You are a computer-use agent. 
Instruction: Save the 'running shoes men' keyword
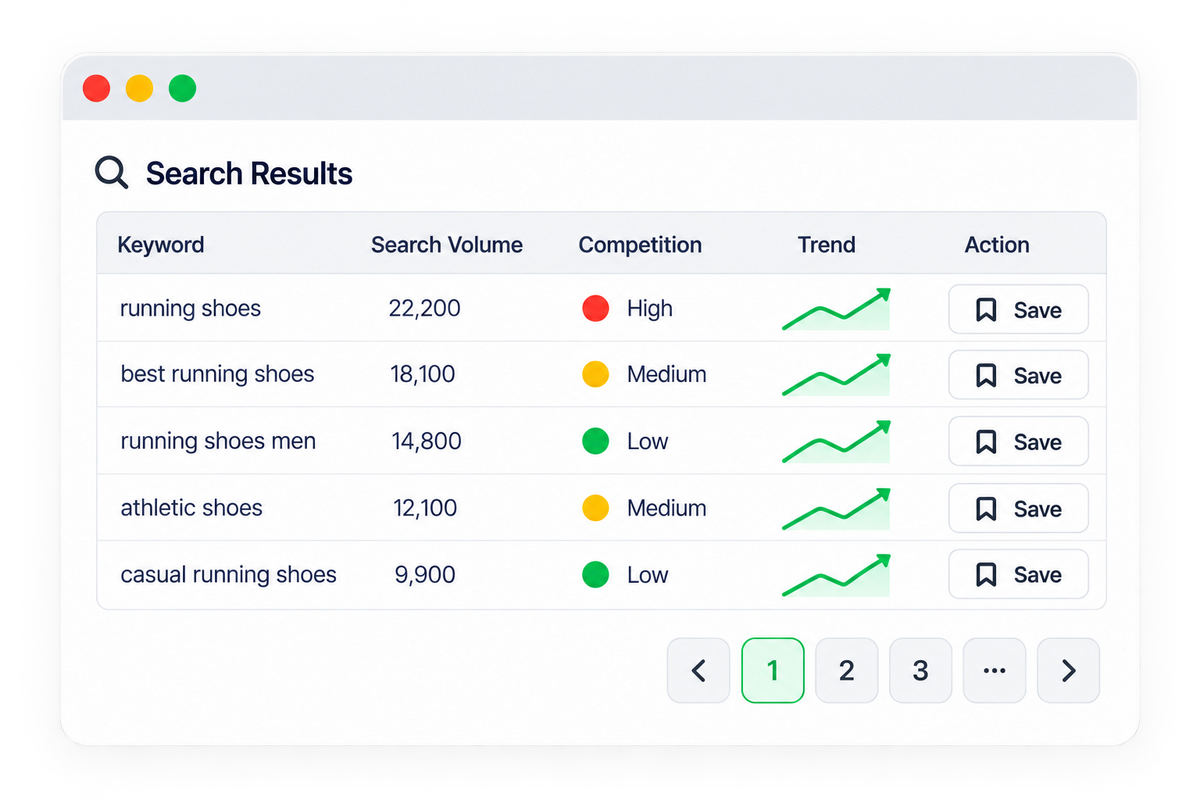tap(1018, 441)
